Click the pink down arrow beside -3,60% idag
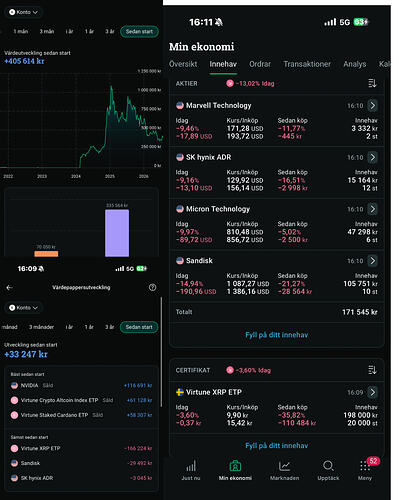This screenshot has width=400, height=500. [x=230, y=370]
